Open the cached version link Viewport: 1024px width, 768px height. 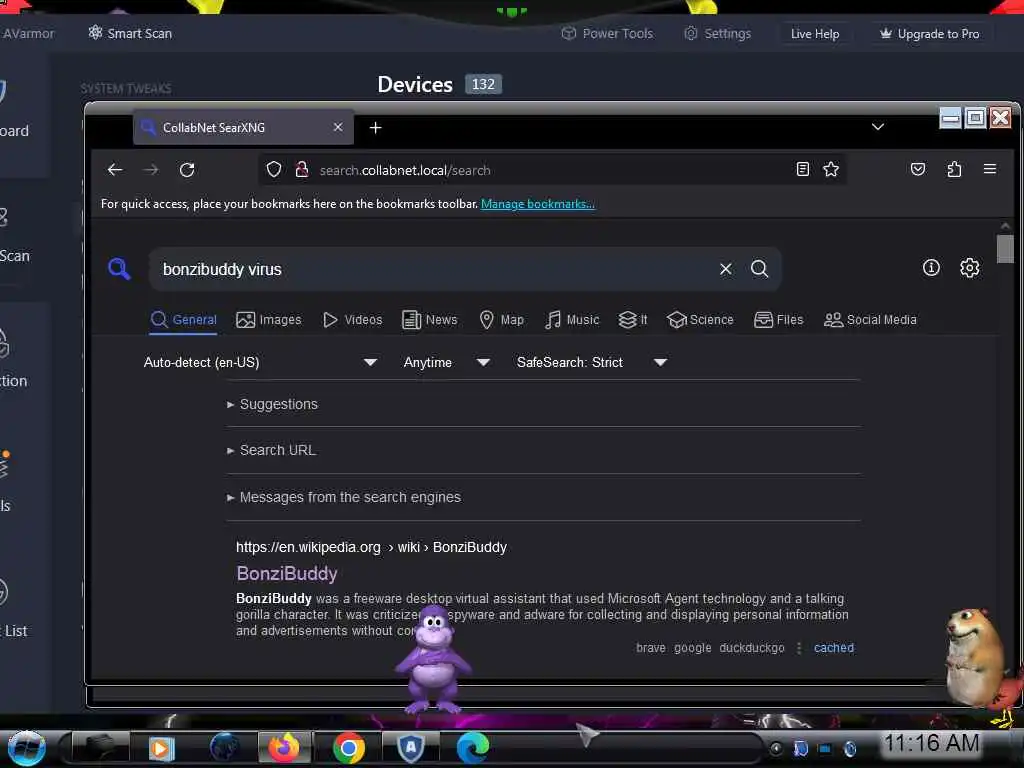click(x=833, y=648)
